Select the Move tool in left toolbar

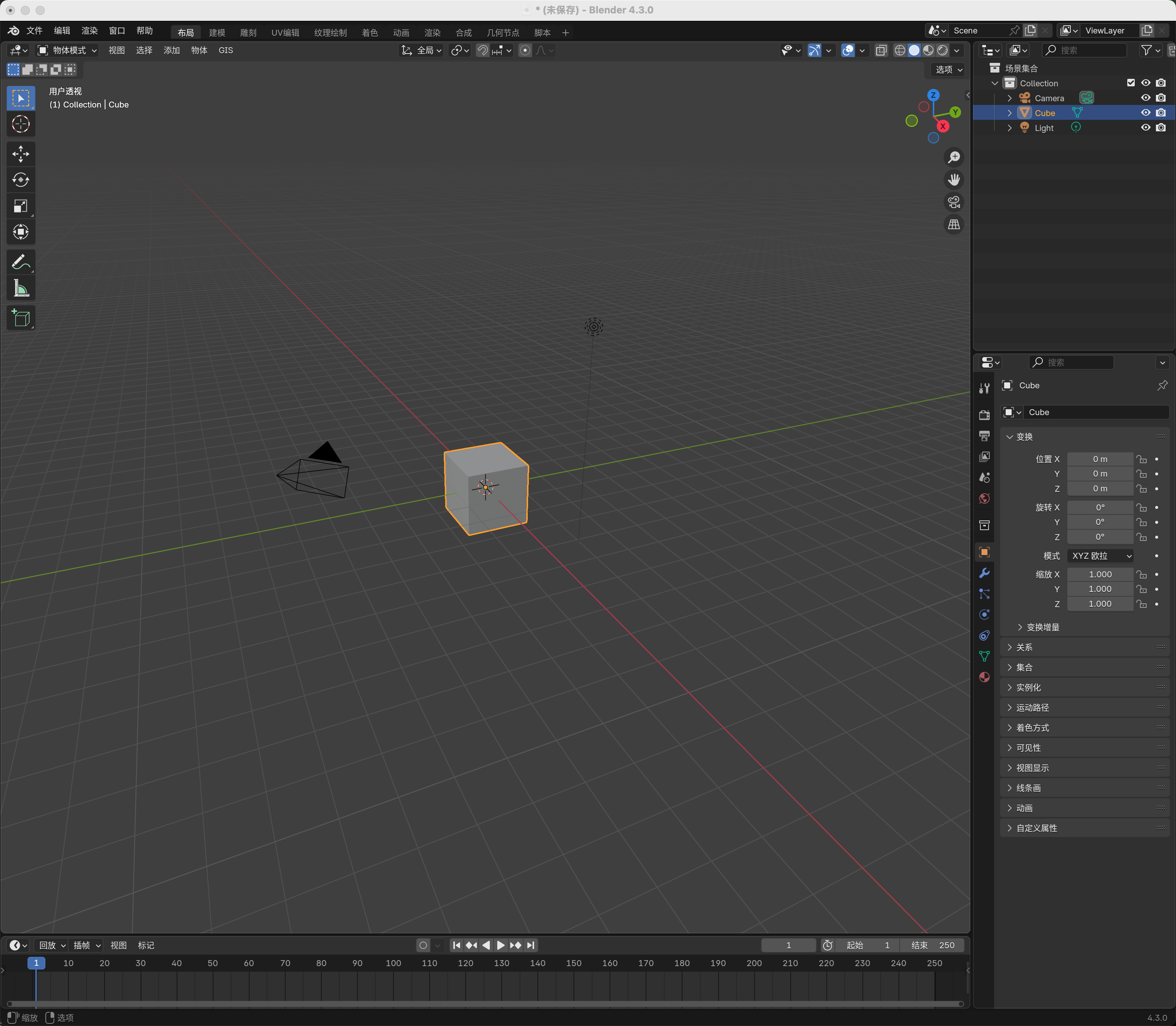coord(20,153)
